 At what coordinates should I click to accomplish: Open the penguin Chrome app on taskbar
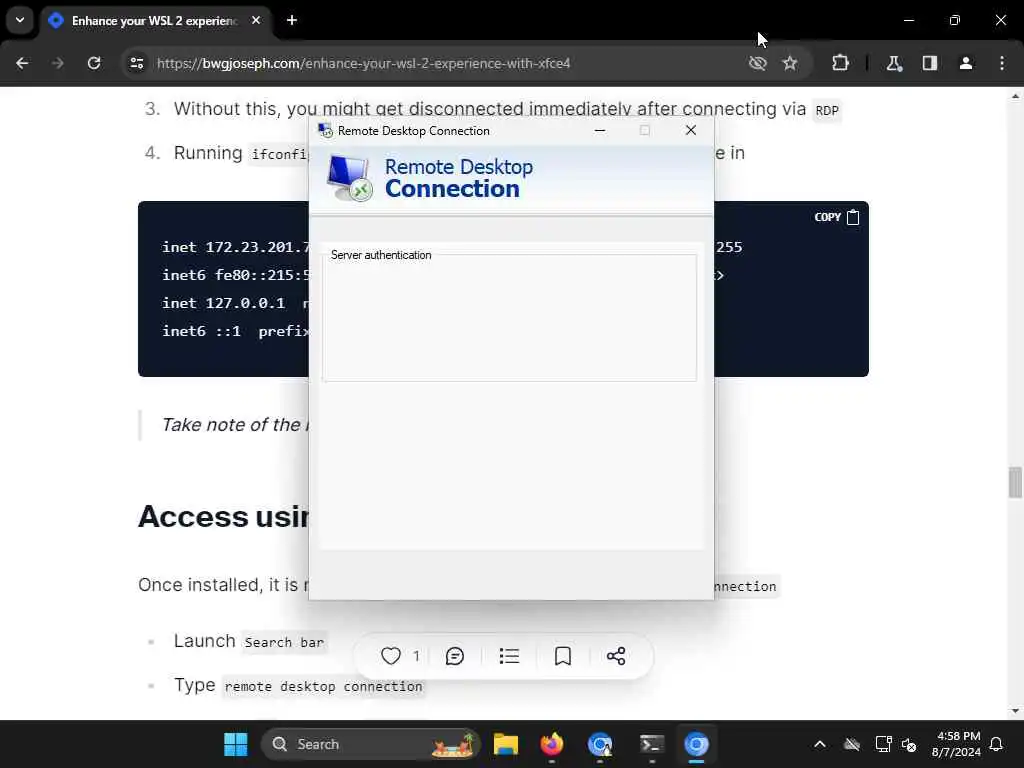click(x=600, y=744)
